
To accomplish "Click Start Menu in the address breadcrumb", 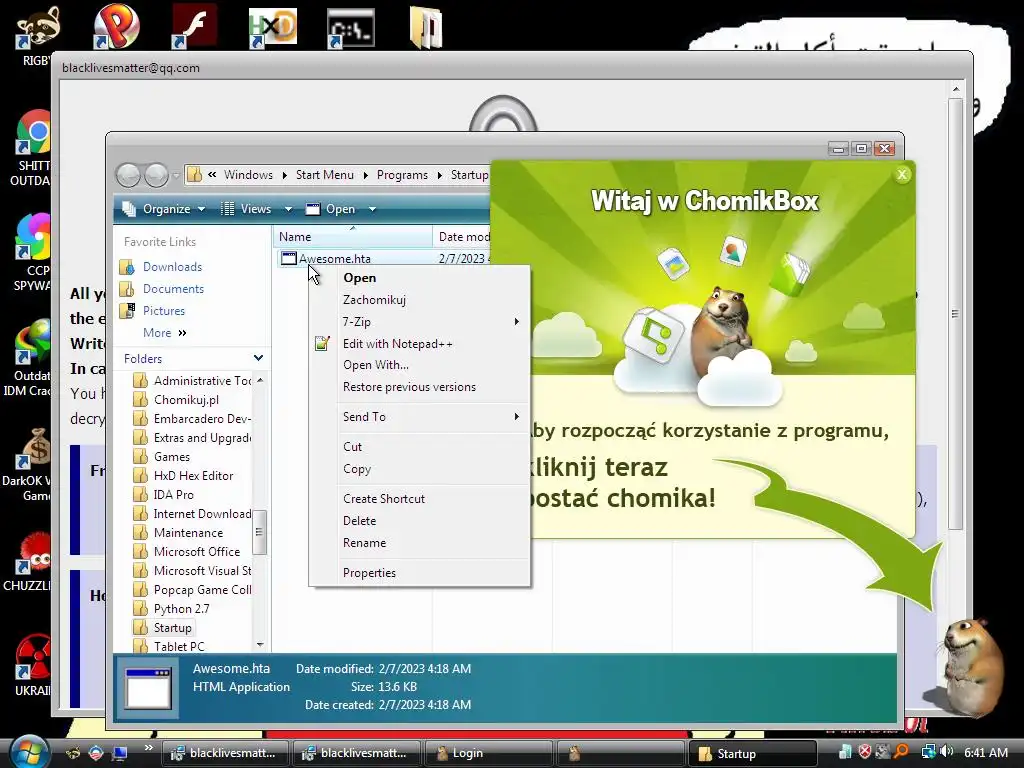I will [x=325, y=175].
